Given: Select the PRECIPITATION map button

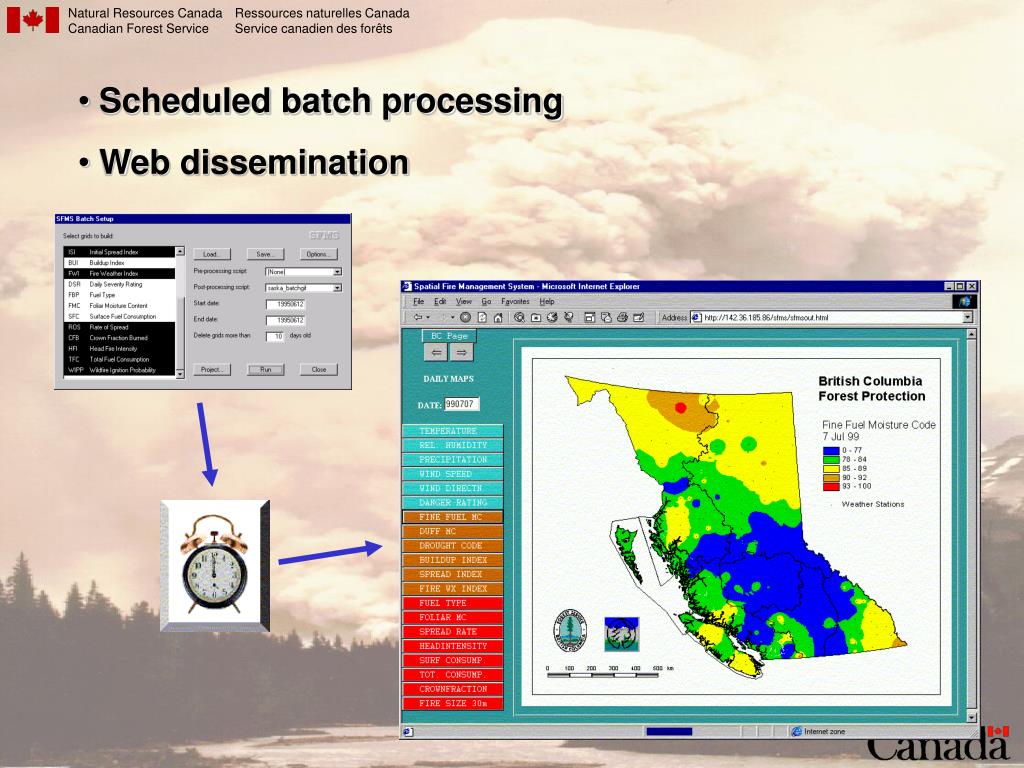Looking at the screenshot, I should point(453,460).
